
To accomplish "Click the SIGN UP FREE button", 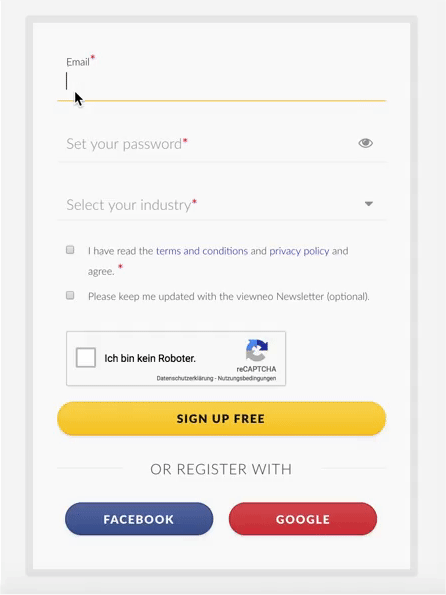I will (222, 419).
